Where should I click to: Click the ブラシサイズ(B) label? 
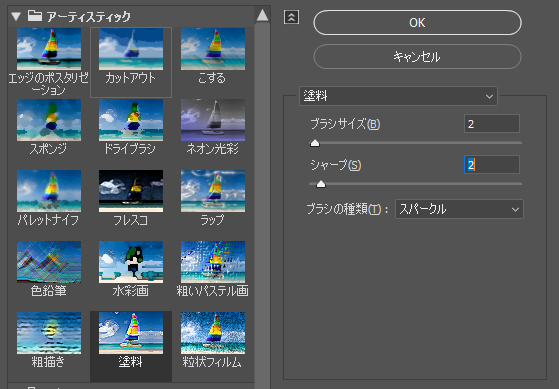coord(345,124)
